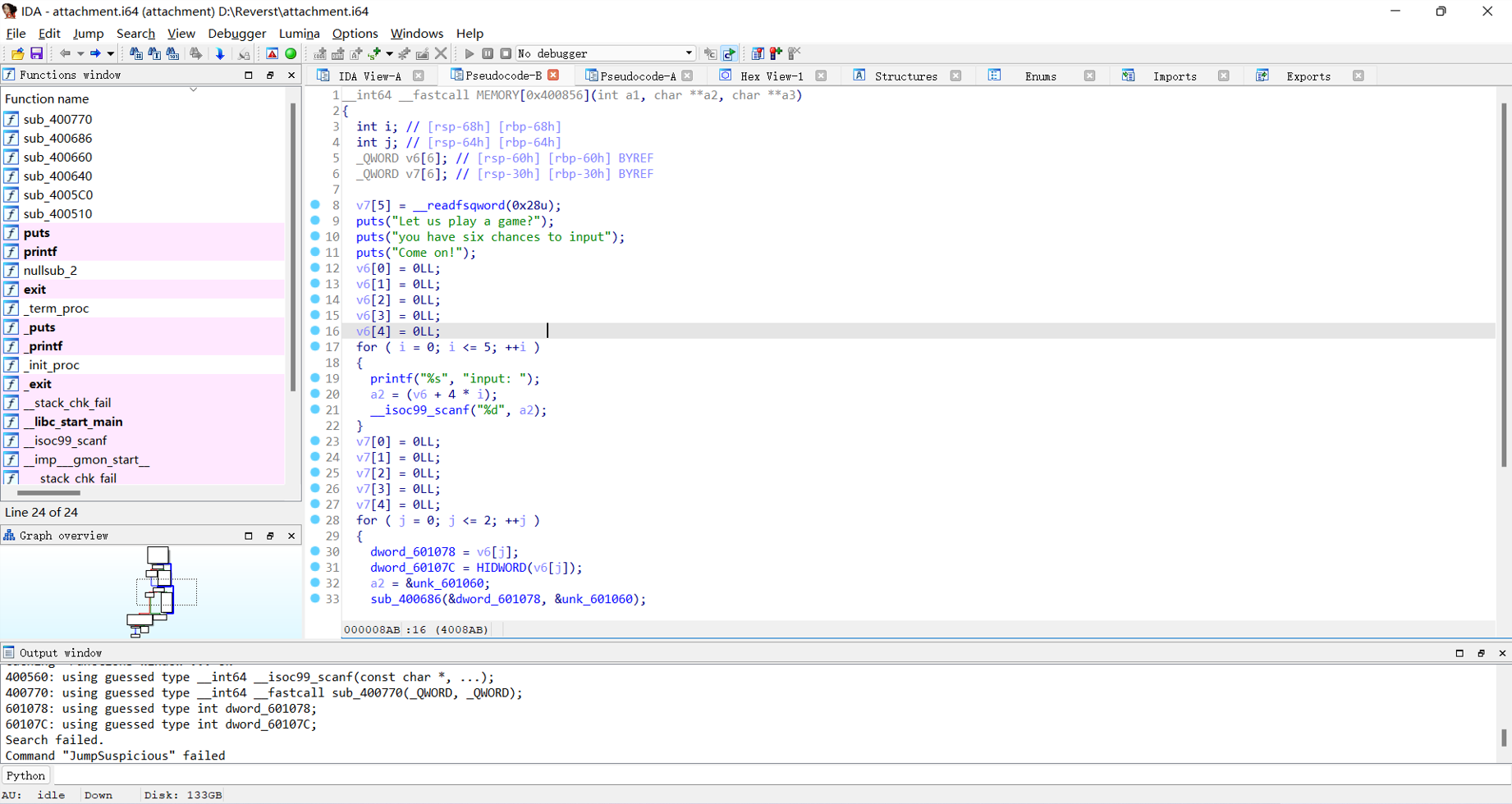Image resolution: width=1512 pixels, height=804 pixels.
Task: Float the Functions window panel
Action: 270,75
